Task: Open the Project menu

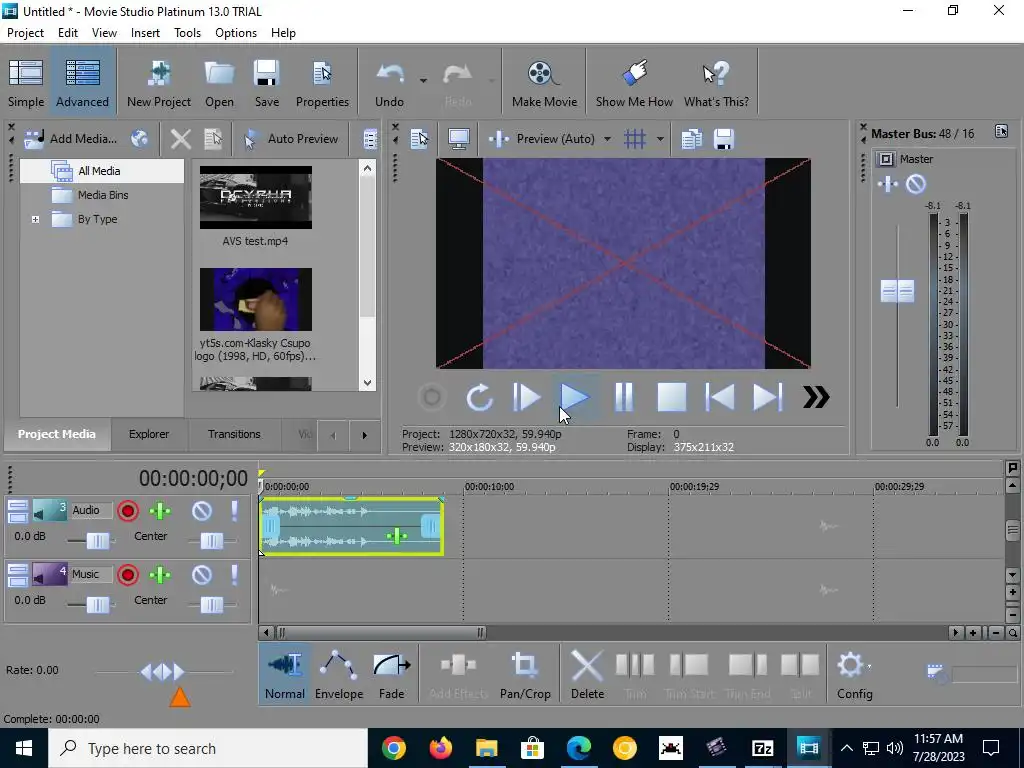Action: point(25,33)
